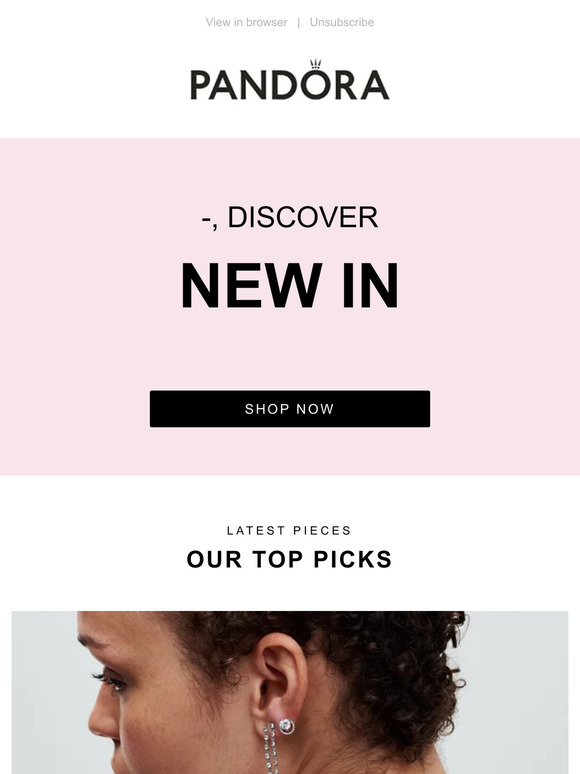Viewport: 580px width, 774px height.
Task: Click the grey backdrop right of model
Action: pos(516,691)
